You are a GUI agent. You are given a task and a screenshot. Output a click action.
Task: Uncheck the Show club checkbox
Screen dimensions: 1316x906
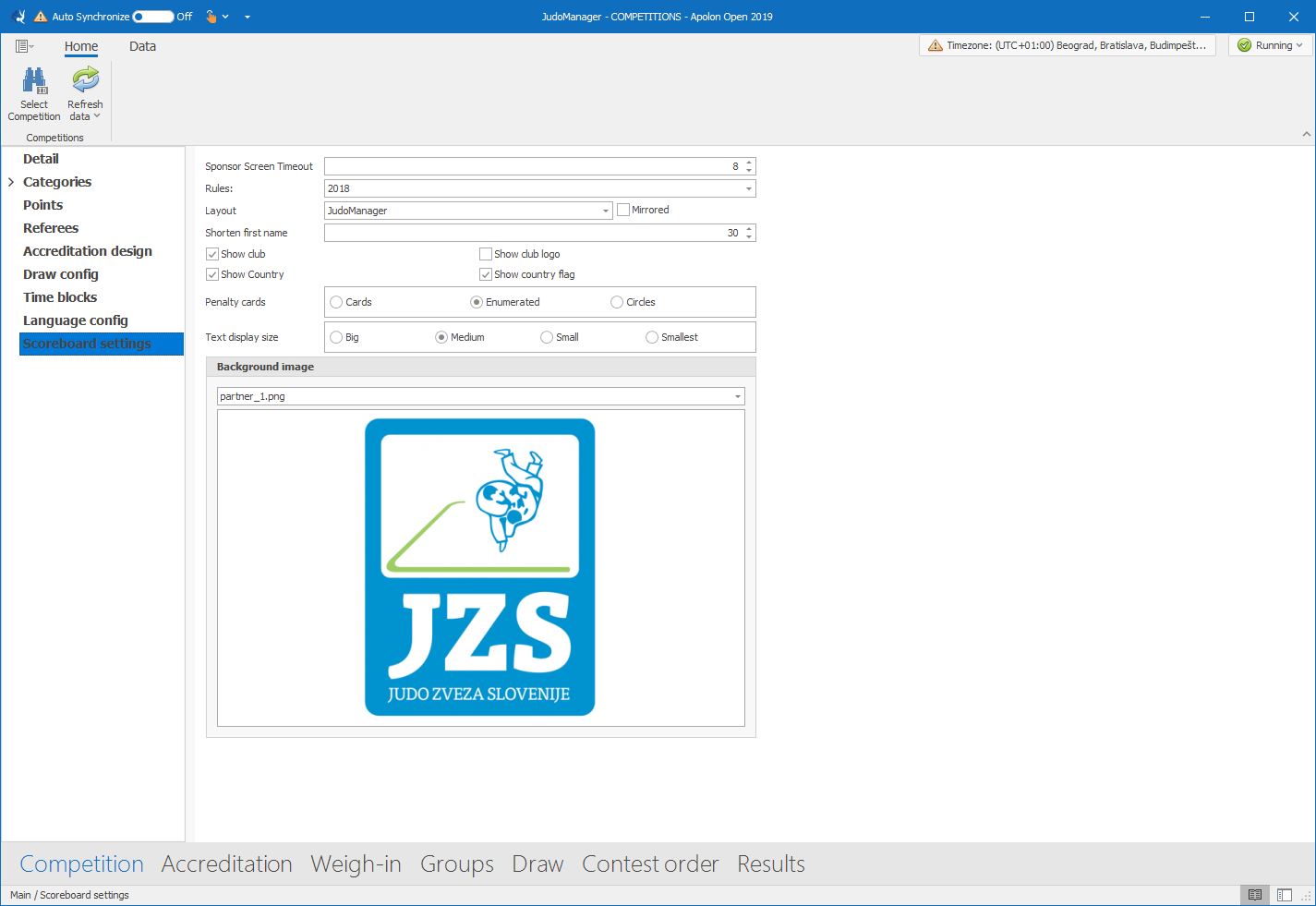(212, 254)
